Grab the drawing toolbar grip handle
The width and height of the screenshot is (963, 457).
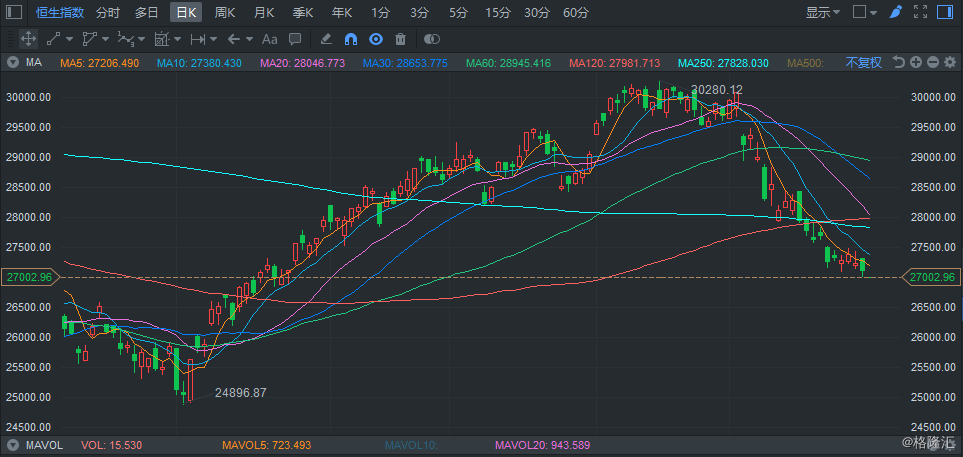(9, 39)
